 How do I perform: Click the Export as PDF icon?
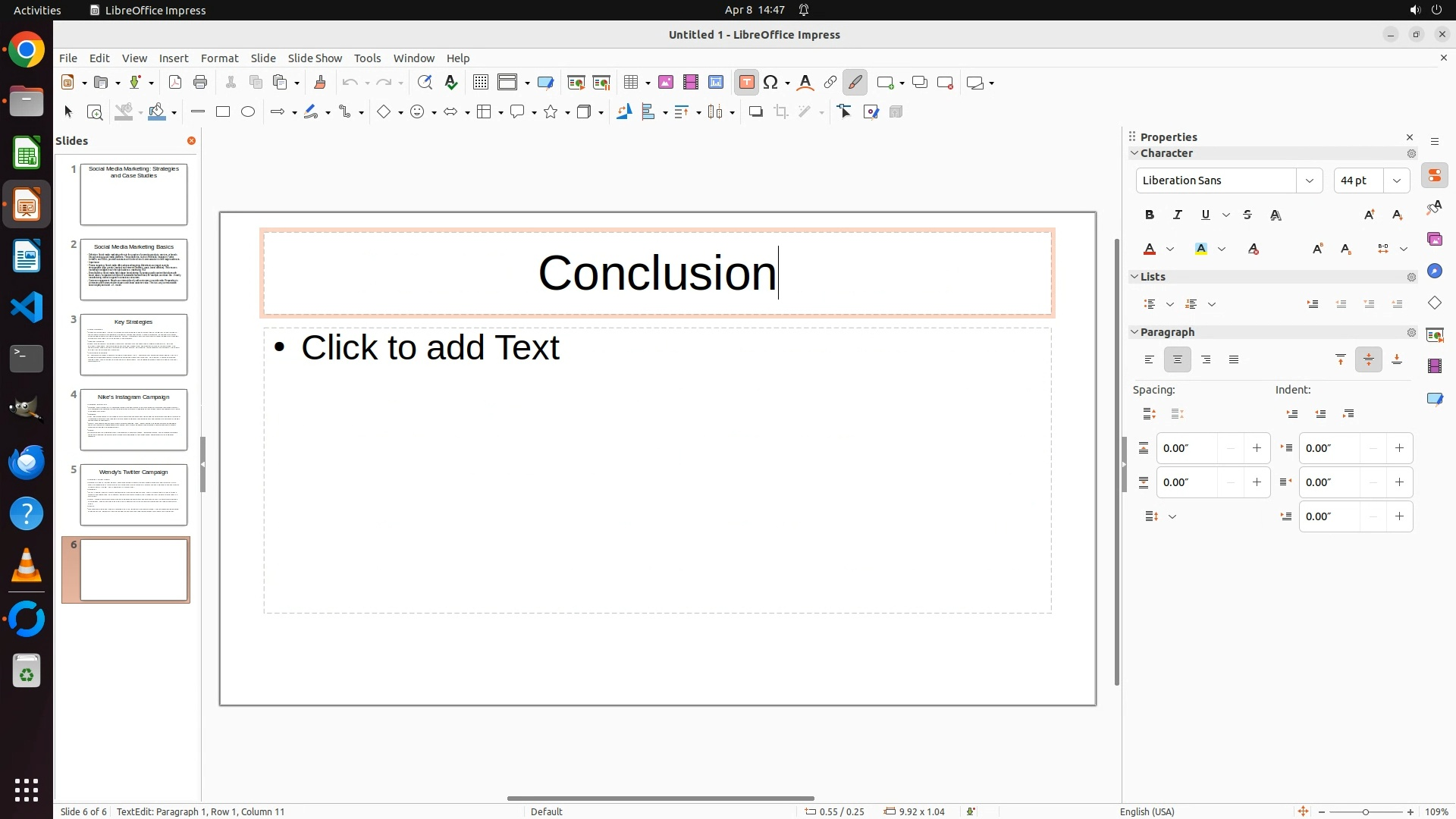coord(175,83)
